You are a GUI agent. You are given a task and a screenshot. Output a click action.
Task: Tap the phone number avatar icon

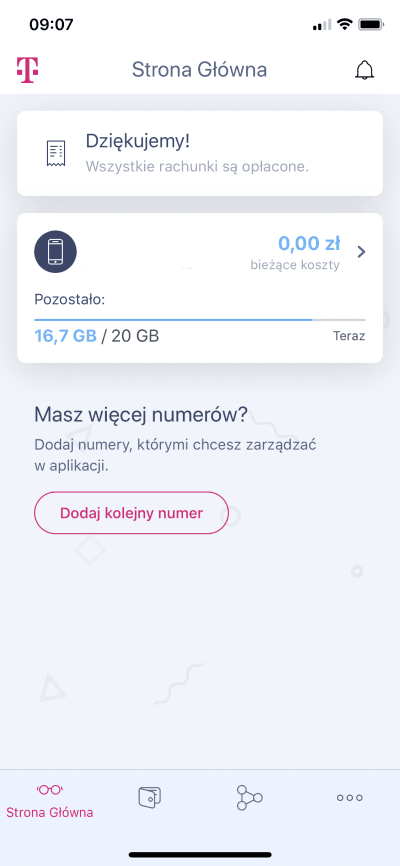55,252
